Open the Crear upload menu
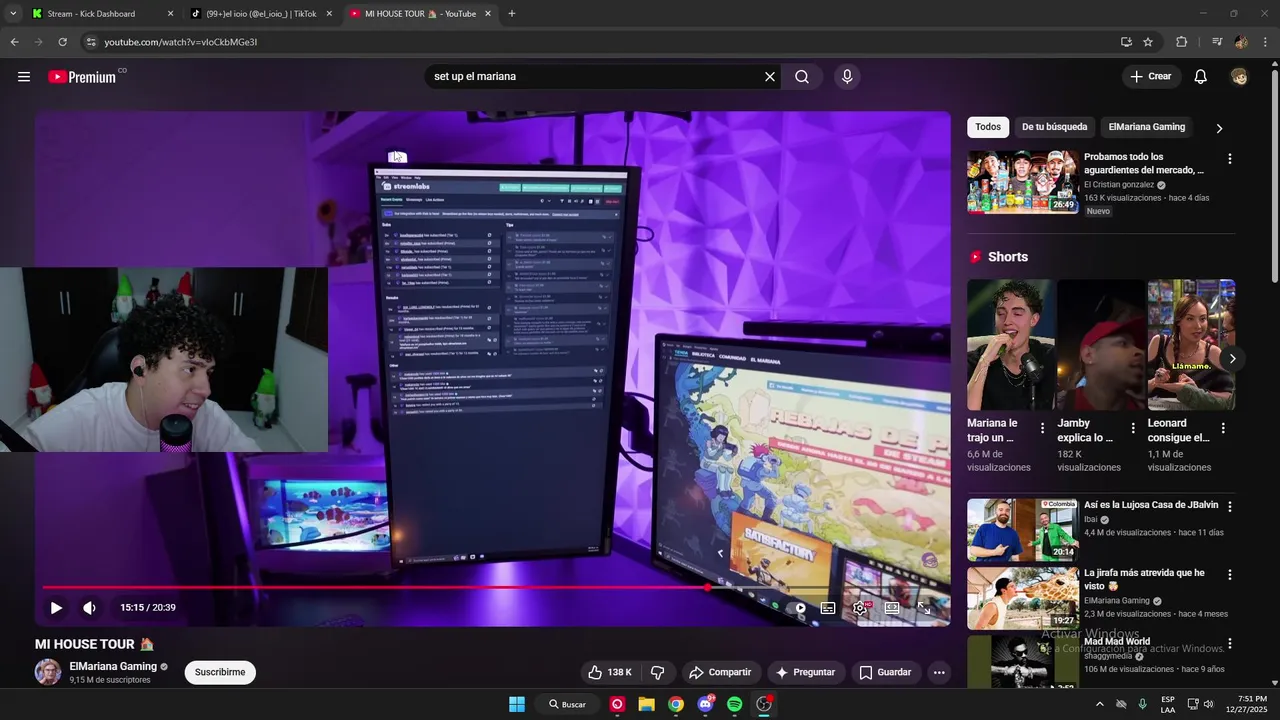 [x=1151, y=77]
